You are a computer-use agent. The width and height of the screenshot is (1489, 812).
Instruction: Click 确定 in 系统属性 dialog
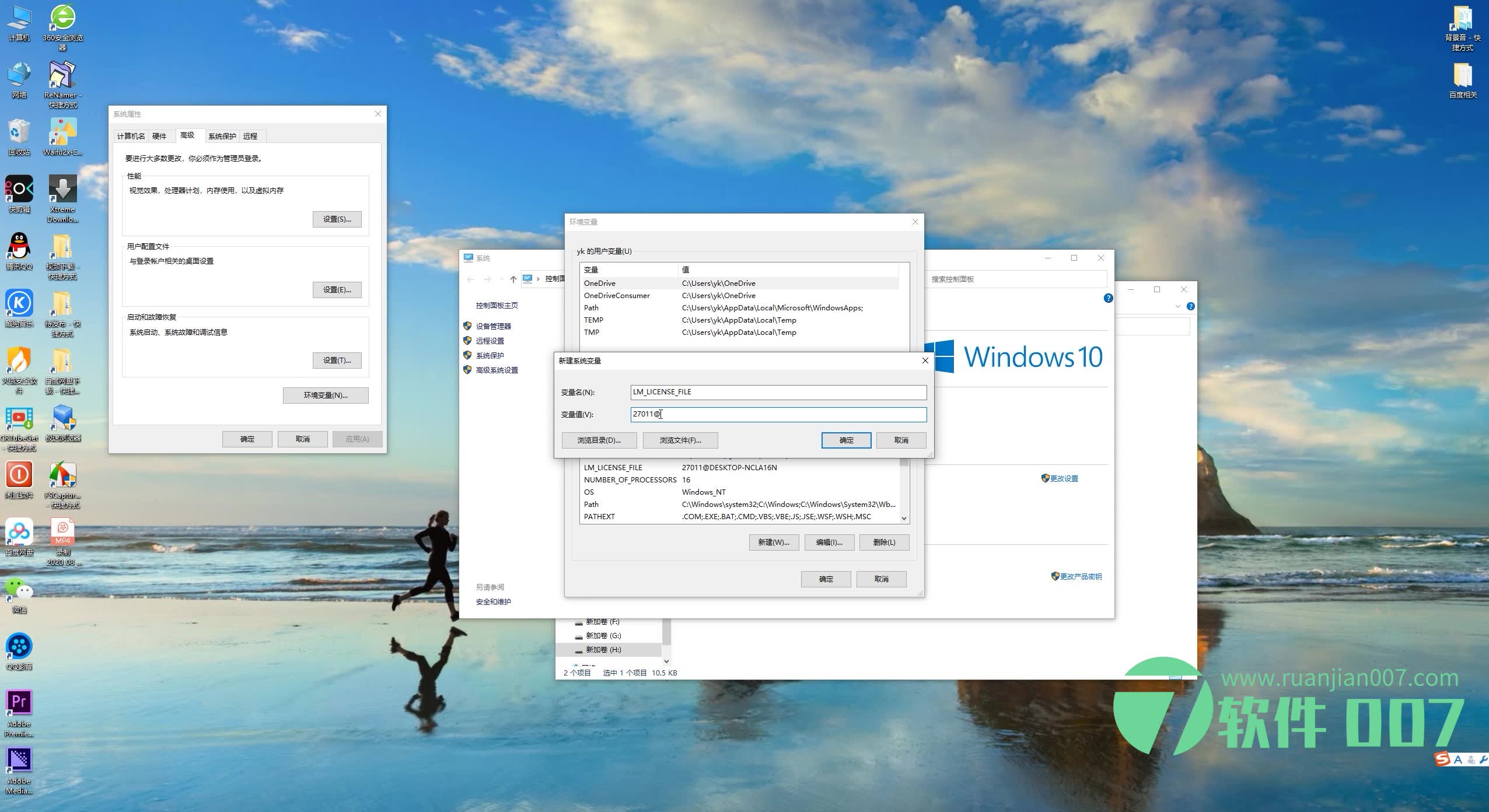click(247, 439)
